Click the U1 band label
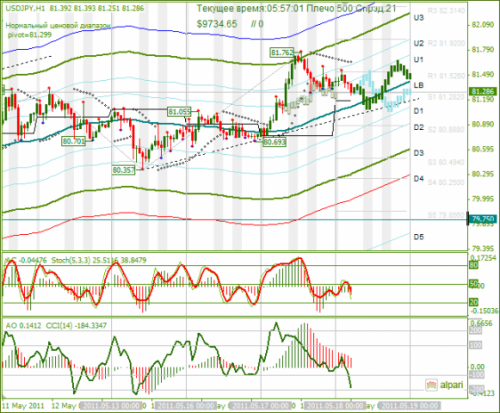The image size is (500, 413). 419,60
